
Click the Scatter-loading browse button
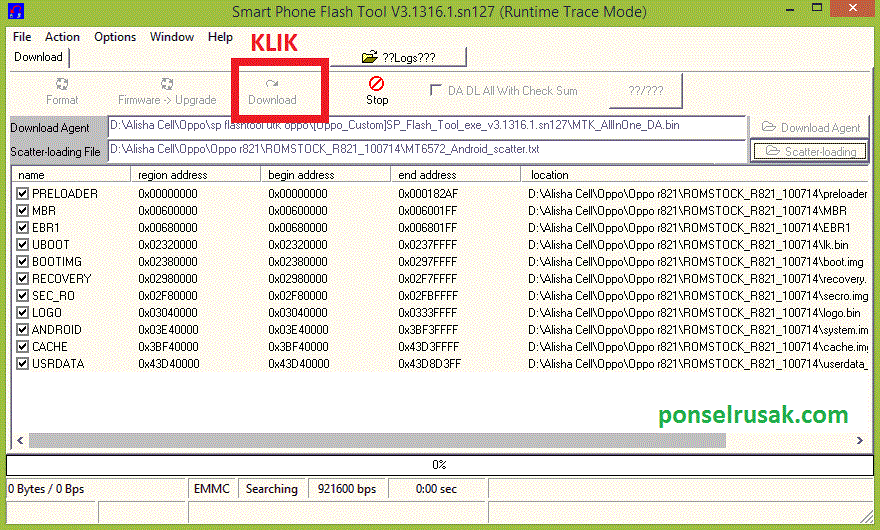point(810,151)
